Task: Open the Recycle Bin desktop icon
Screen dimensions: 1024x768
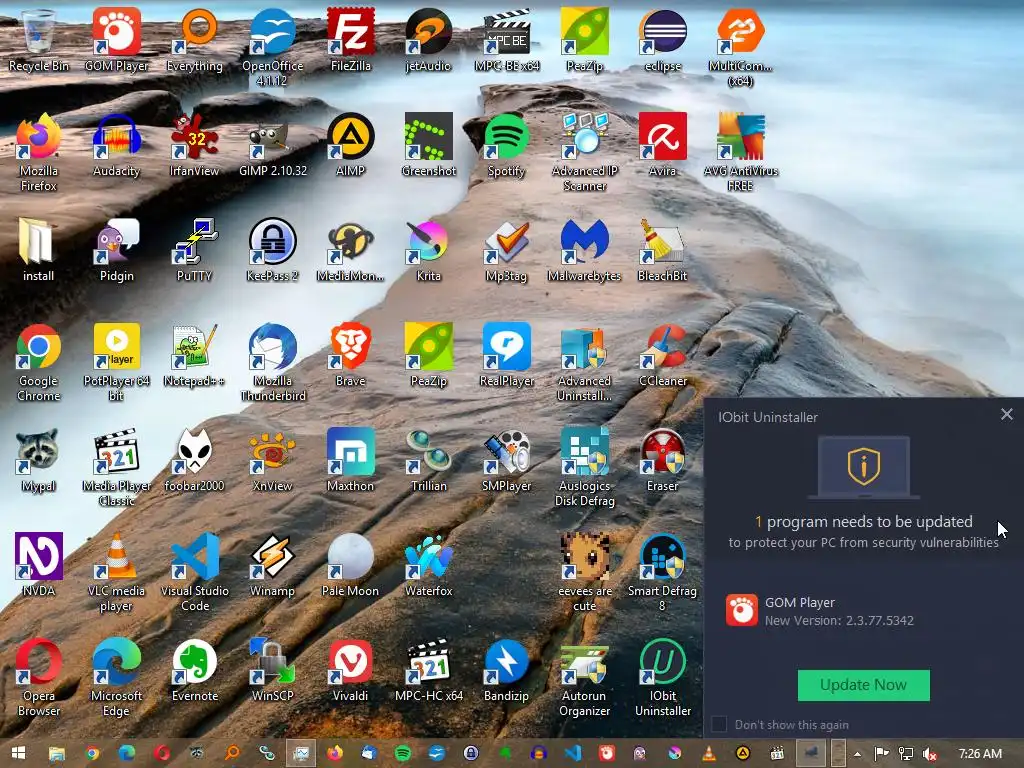Action: (x=39, y=39)
